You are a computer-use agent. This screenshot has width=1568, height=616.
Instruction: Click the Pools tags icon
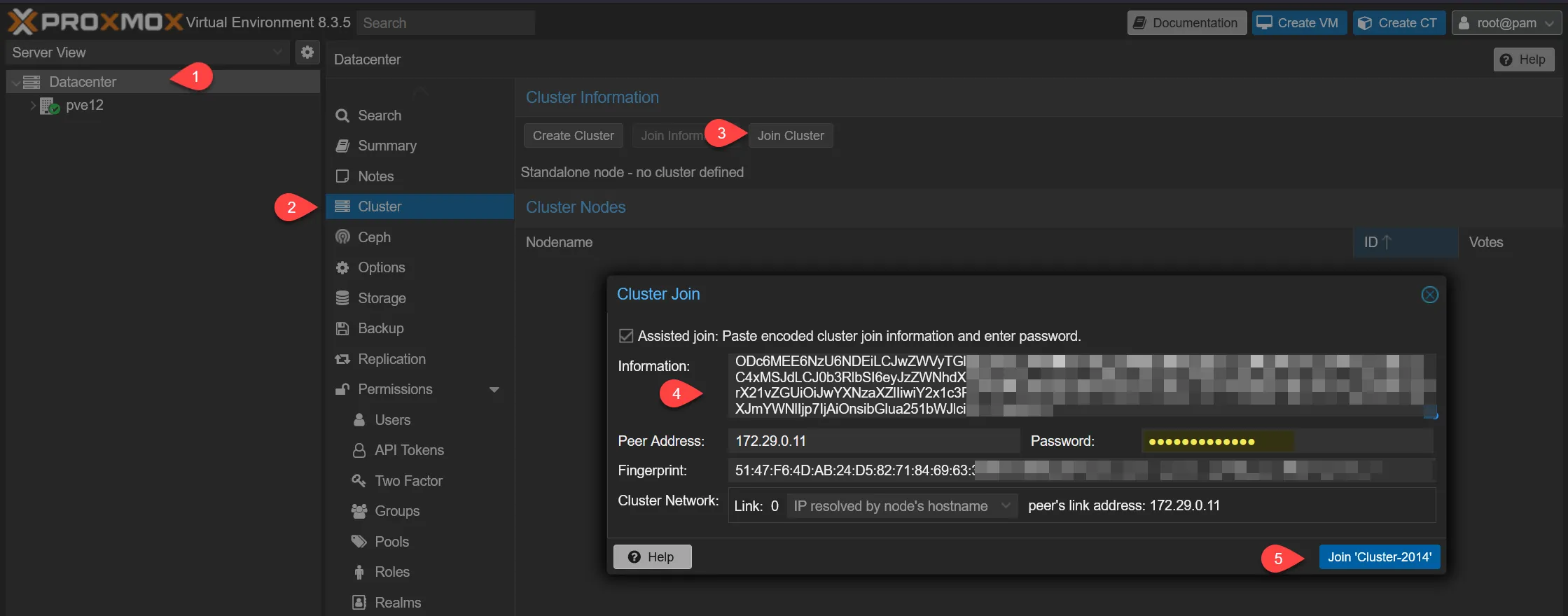tap(359, 542)
